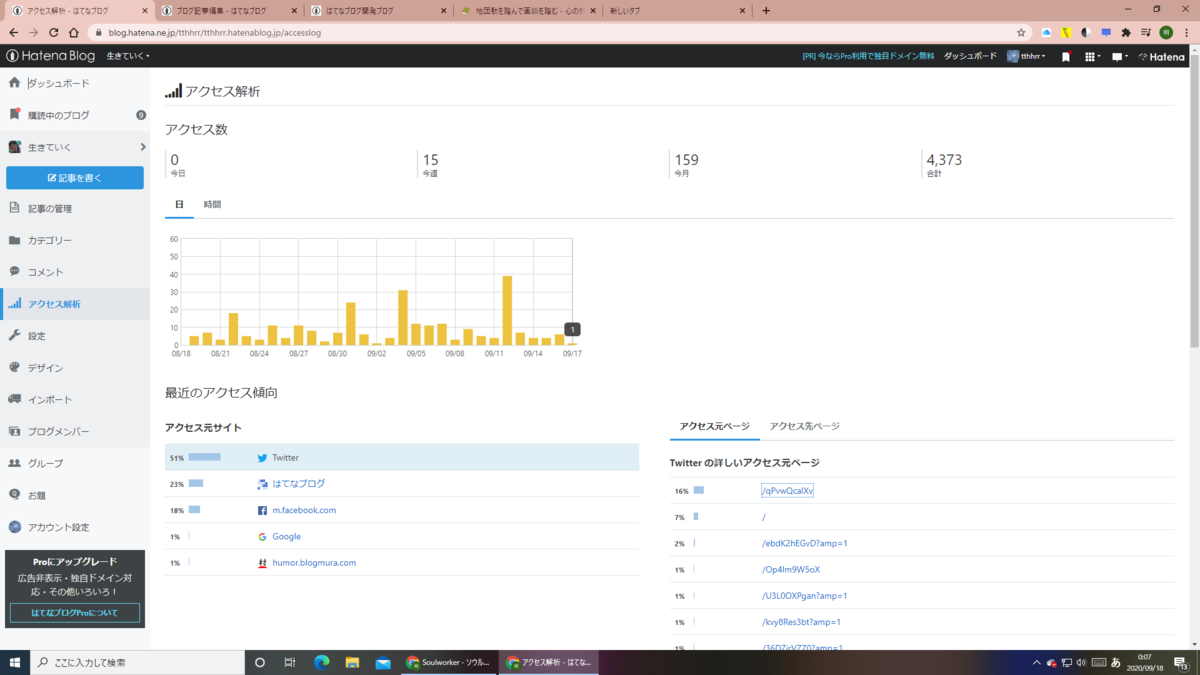
Task: Open 記事の管理 in the sidebar
Action: (50, 208)
